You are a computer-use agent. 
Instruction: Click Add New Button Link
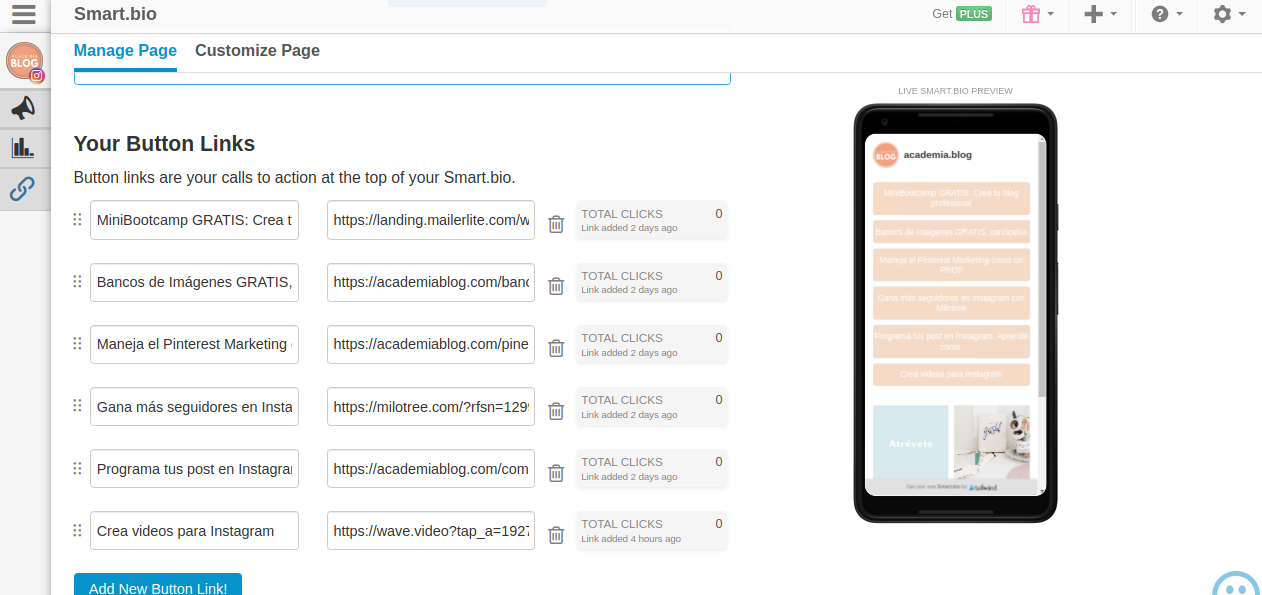pyautogui.click(x=158, y=585)
